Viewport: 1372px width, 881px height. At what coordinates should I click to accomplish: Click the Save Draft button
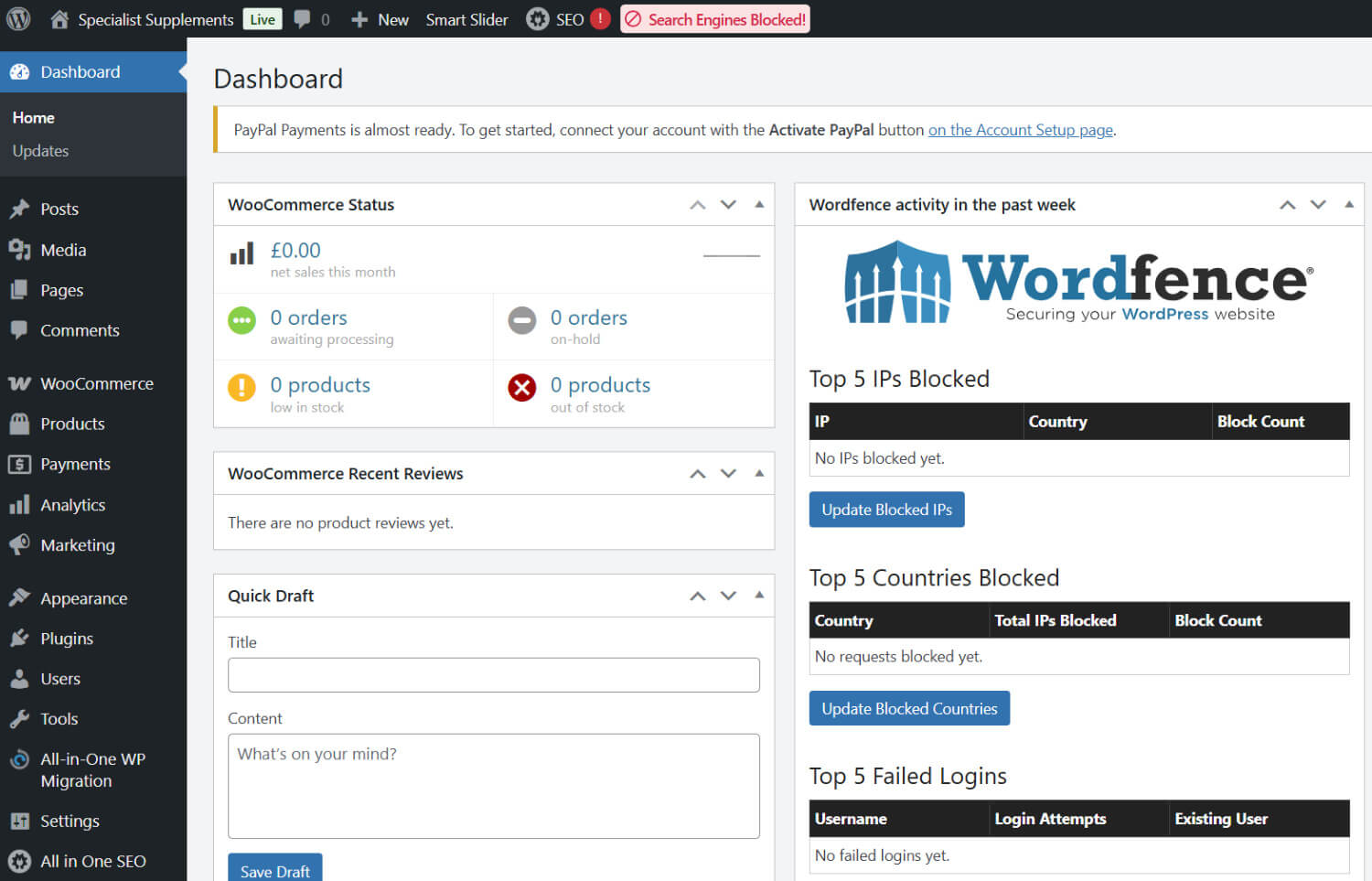pyautogui.click(x=274, y=871)
